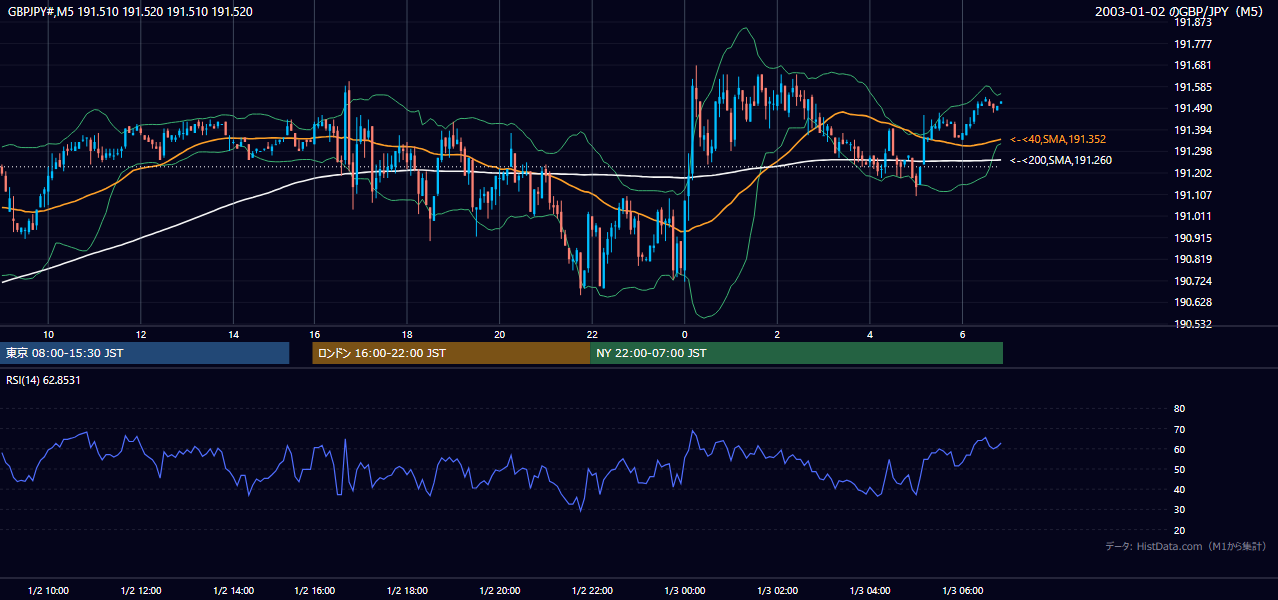Click price axis label 191.585
This screenshot has width=1278, height=600.
click(1193, 87)
